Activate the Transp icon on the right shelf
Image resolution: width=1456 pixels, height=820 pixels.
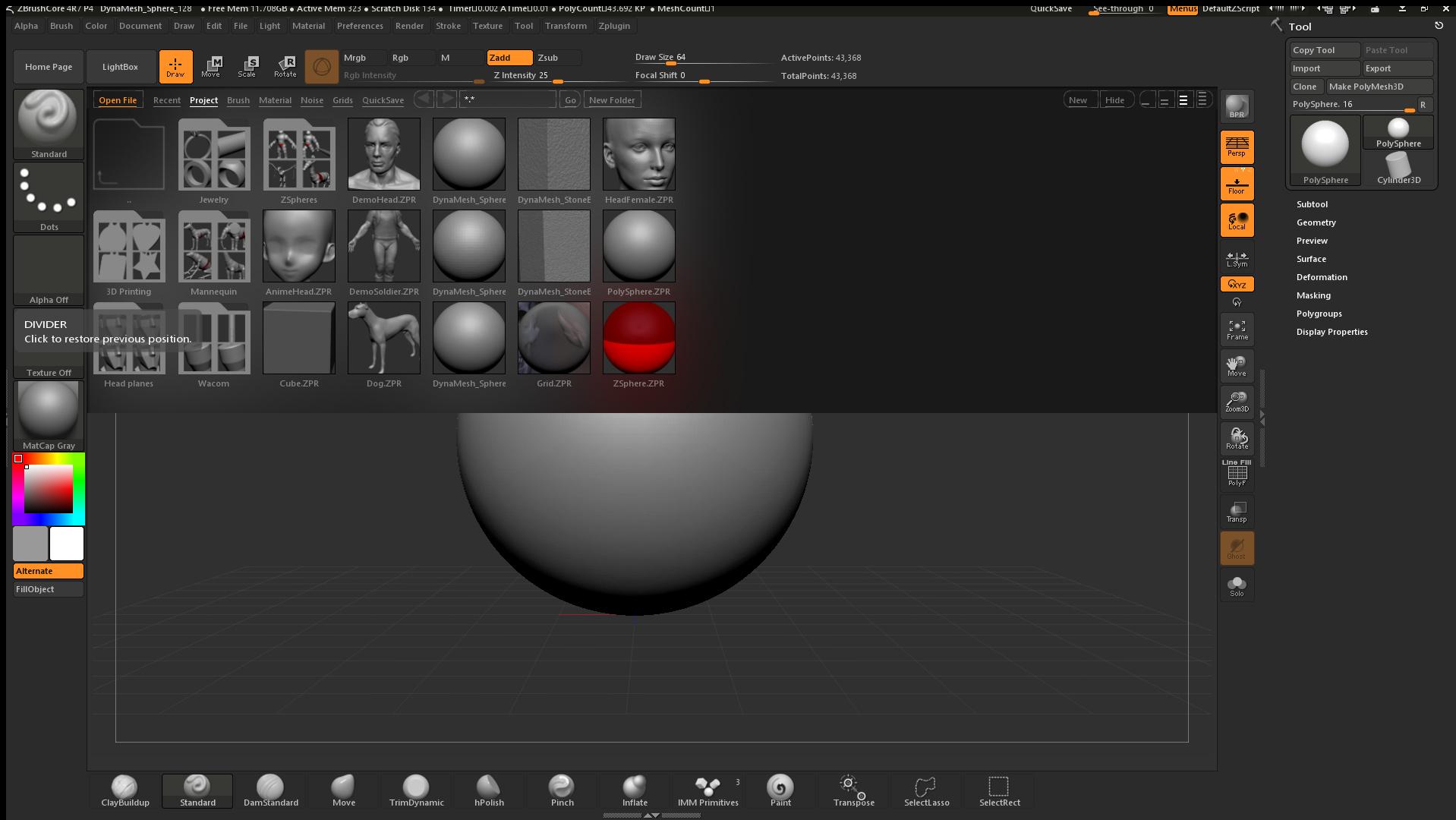pyautogui.click(x=1236, y=512)
